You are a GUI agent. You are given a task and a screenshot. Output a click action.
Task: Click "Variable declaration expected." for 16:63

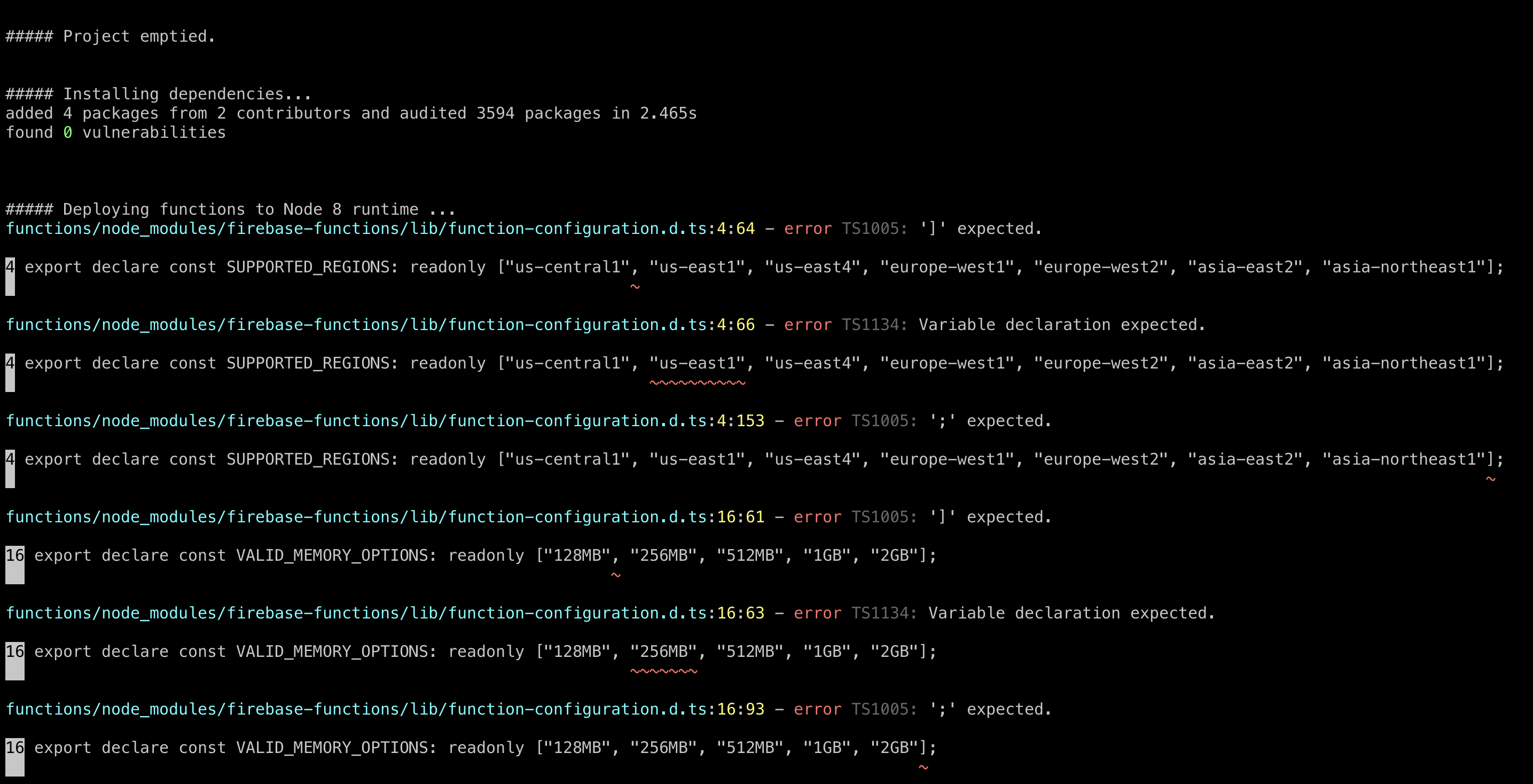click(1071, 613)
